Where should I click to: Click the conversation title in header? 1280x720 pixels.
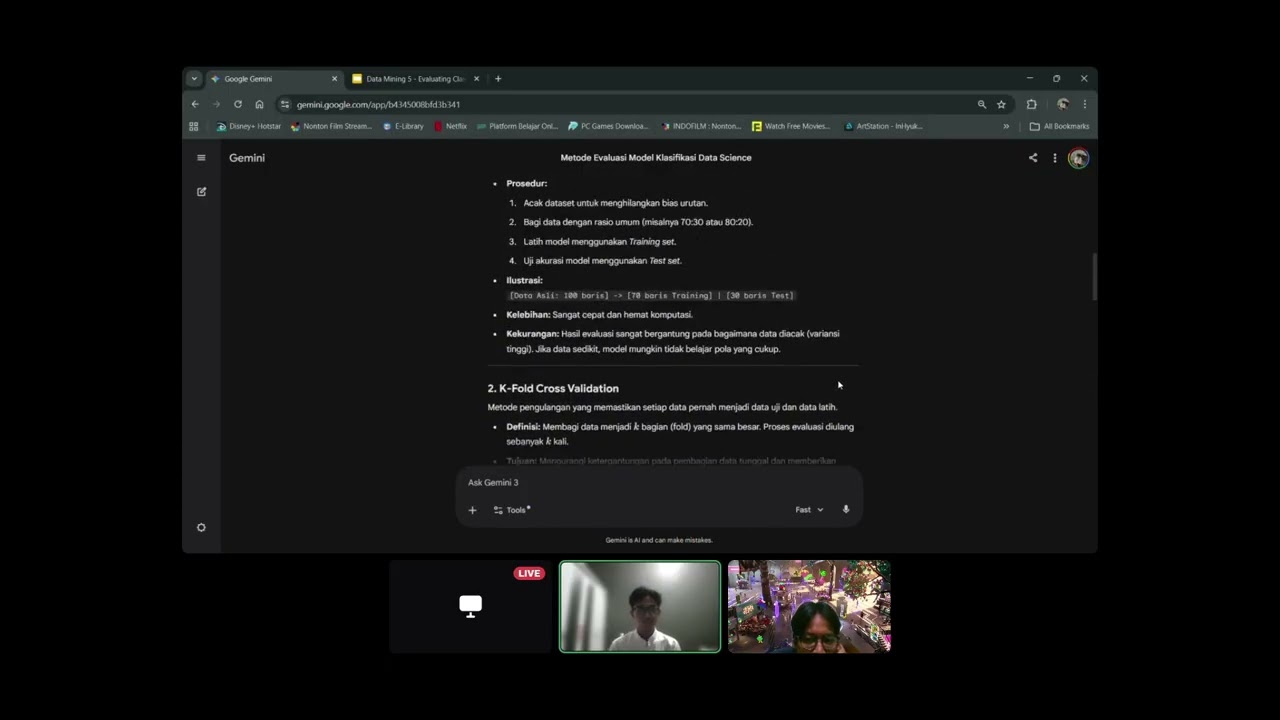[656, 157]
